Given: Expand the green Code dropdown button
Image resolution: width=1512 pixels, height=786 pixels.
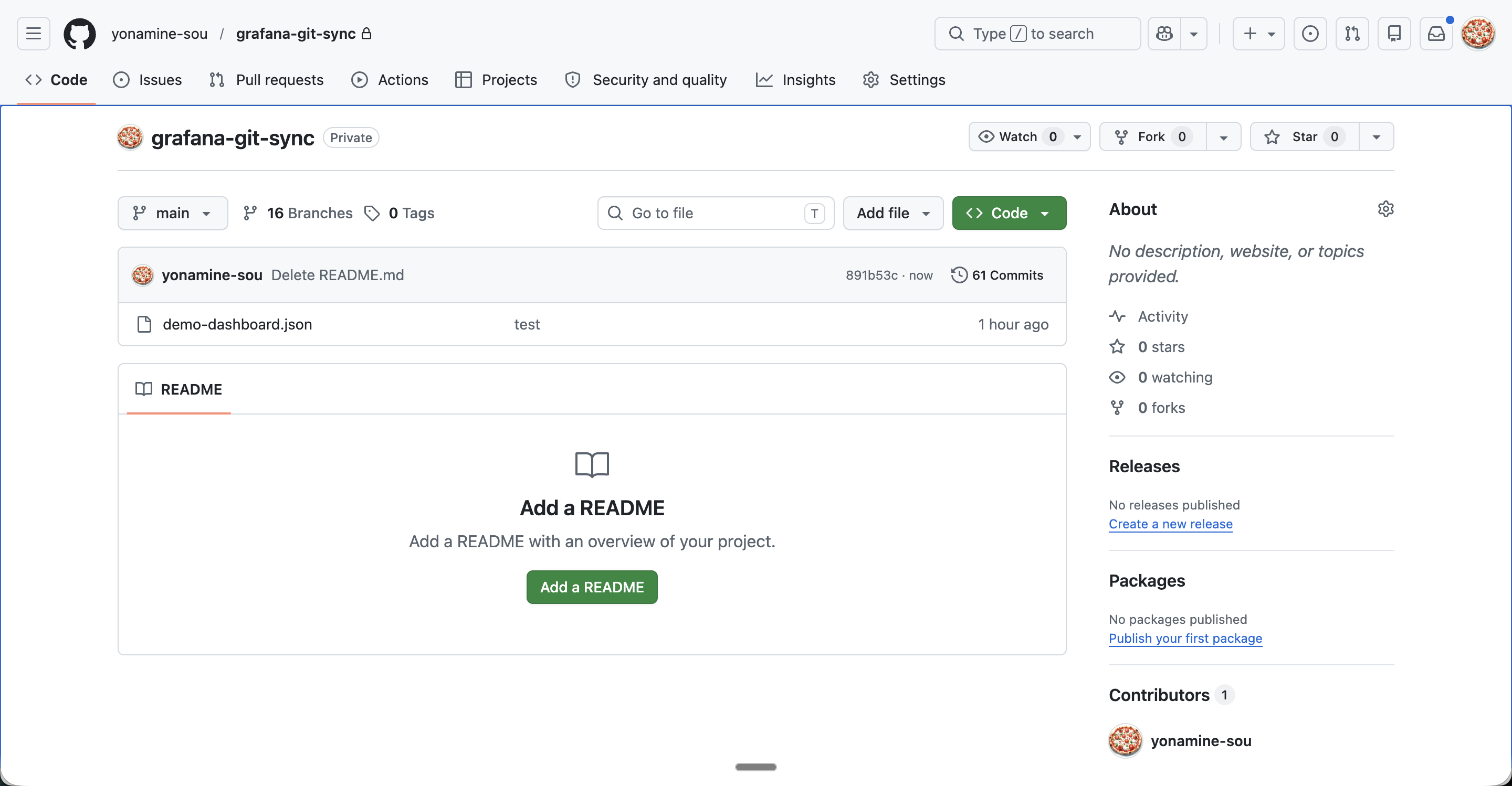Looking at the screenshot, I should 1009,213.
